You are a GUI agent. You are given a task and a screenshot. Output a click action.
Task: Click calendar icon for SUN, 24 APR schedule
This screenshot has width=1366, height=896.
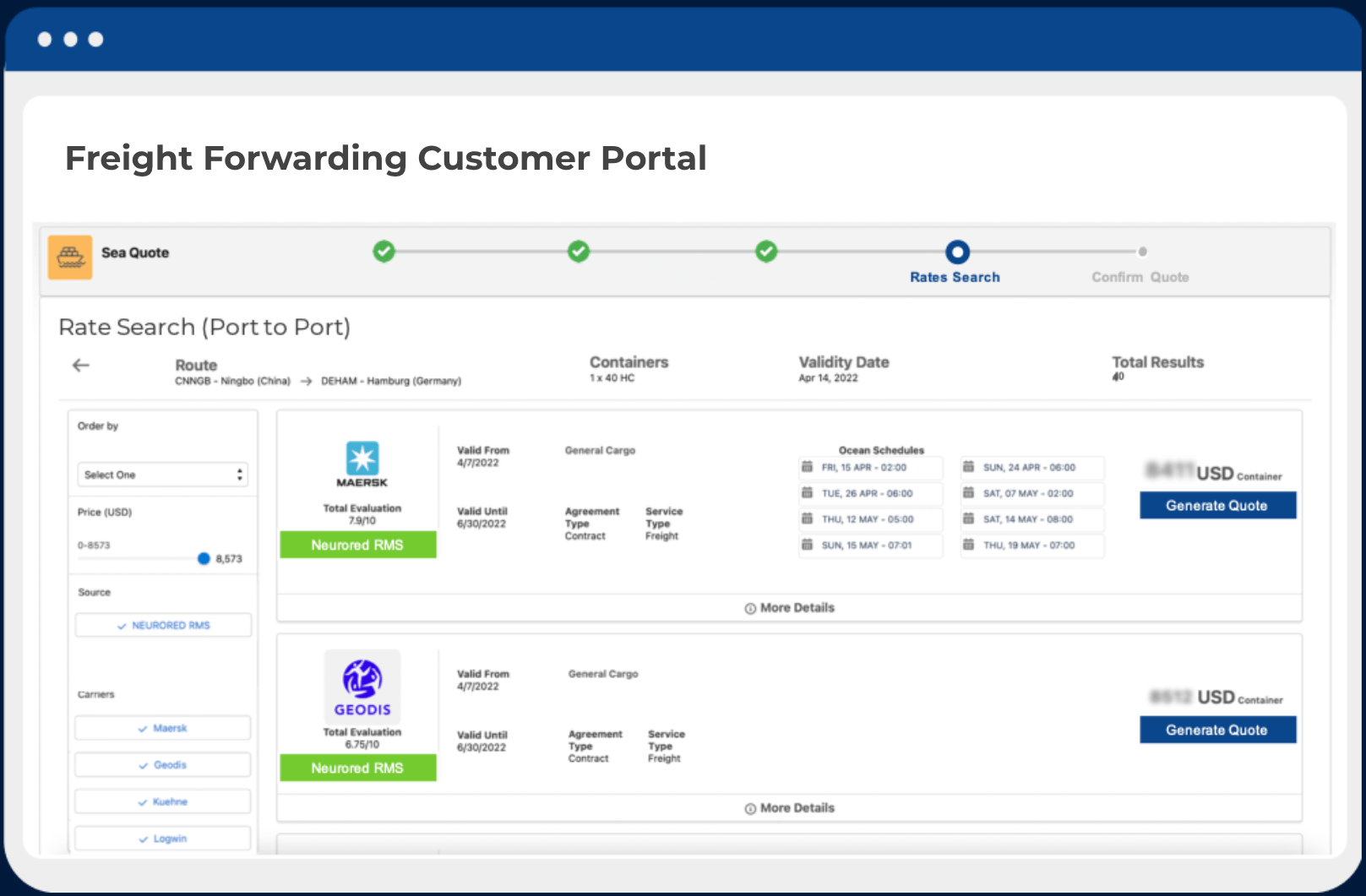pyautogui.click(x=968, y=467)
